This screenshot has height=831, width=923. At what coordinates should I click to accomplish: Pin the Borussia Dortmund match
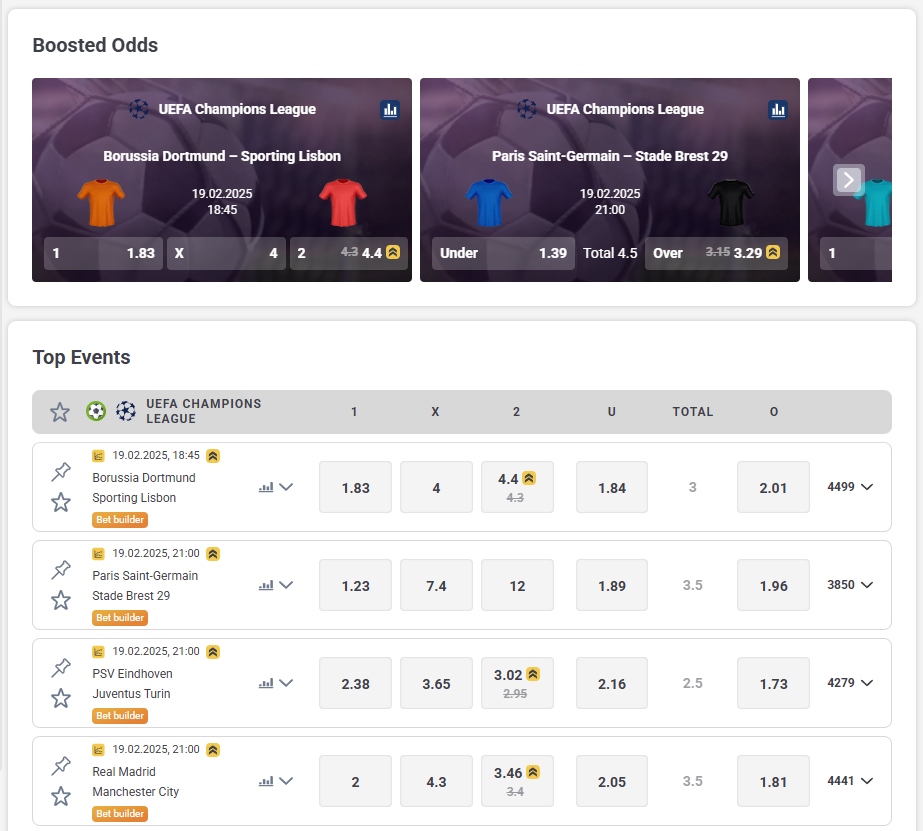click(x=61, y=471)
